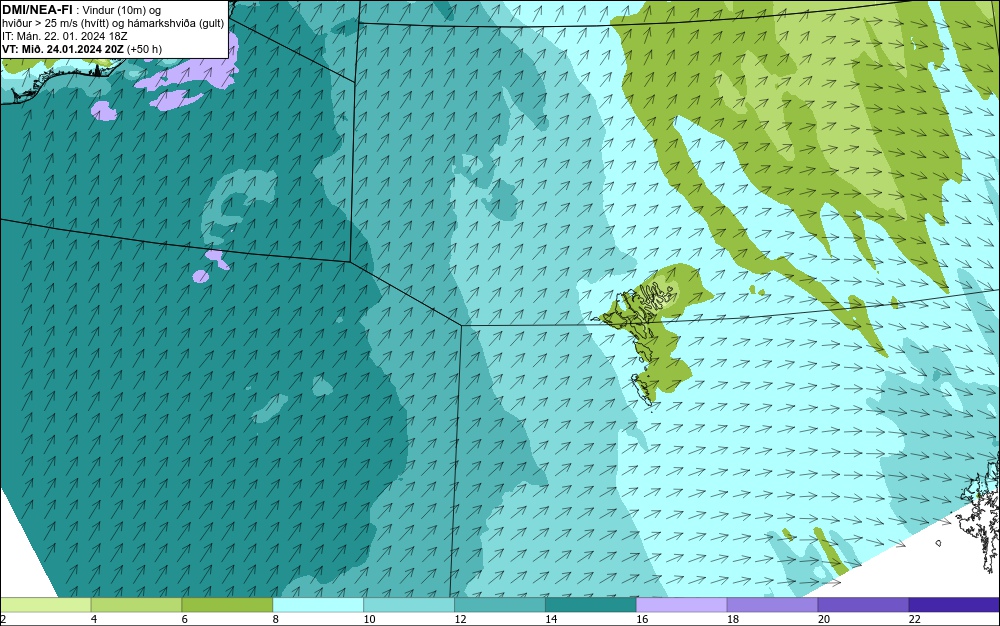Click the 10–12 m/s light teal legend swatch
1000x626 pixels.
point(409,605)
